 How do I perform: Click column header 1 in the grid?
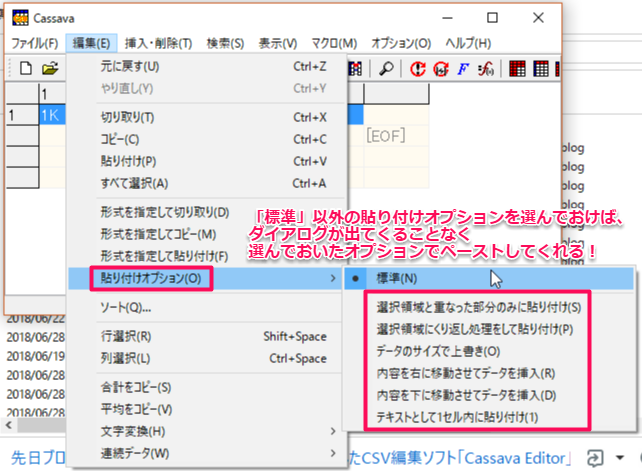tap(52, 94)
